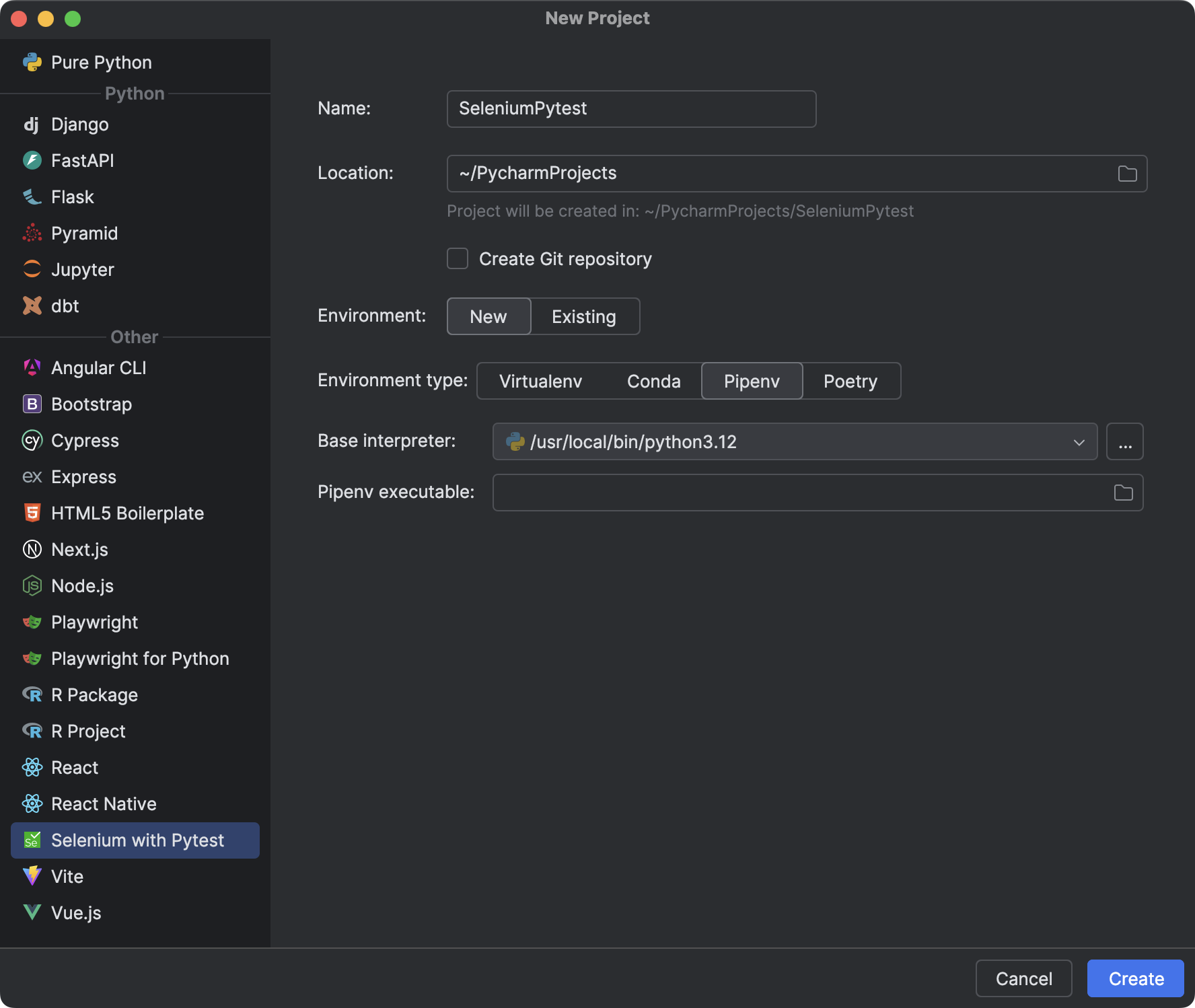This screenshot has height=1008, width=1195.
Task: Browse for a Pipenv executable via folder icon
Action: click(1122, 493)
